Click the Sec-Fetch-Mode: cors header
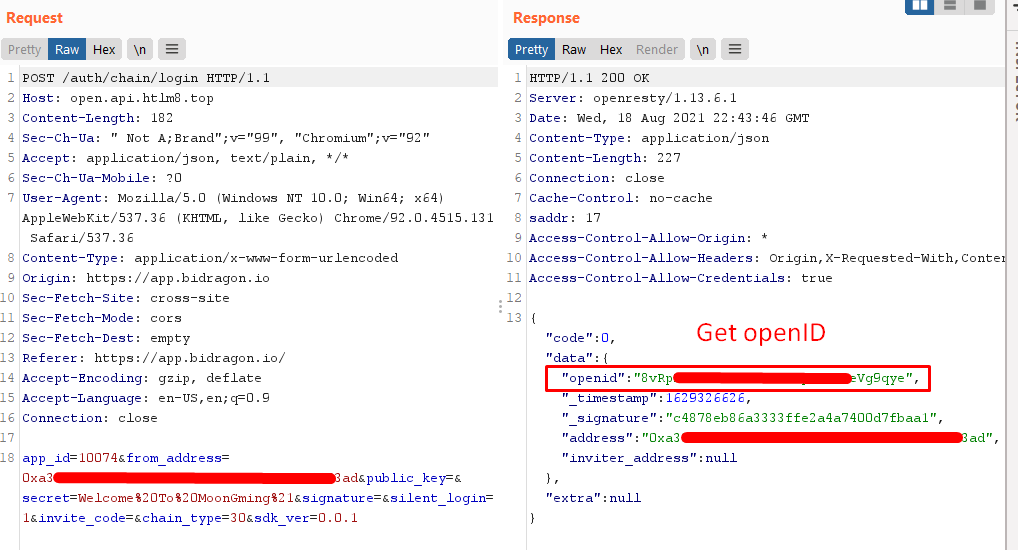The height and width of the screenshot is (550, 1018). pyautogui.click(x=102, y=318)
